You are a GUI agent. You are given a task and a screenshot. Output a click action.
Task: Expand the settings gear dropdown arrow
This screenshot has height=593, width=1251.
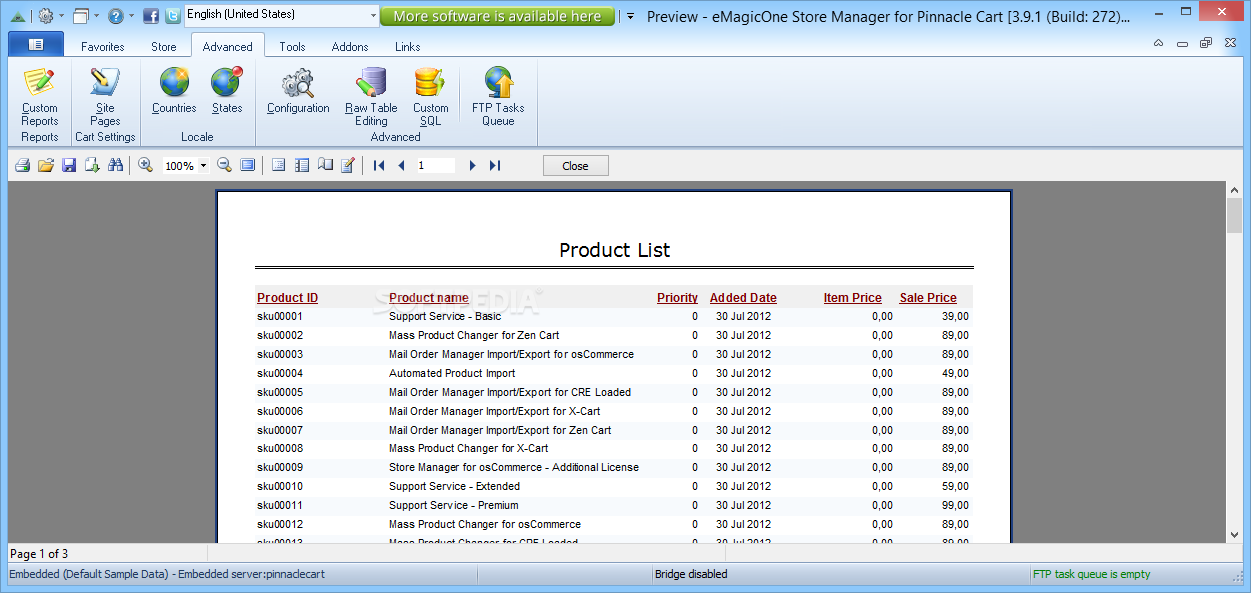click(61, 16)
